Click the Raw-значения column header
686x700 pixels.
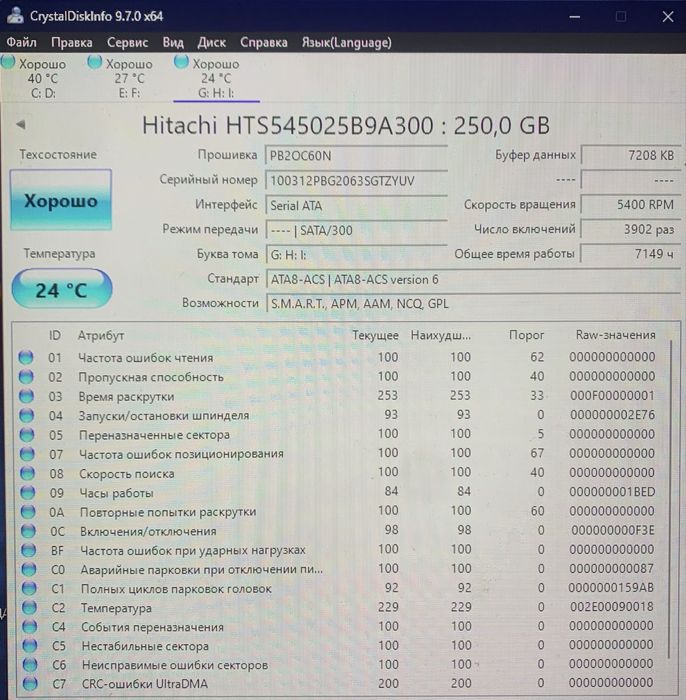[x=615, y=335]
